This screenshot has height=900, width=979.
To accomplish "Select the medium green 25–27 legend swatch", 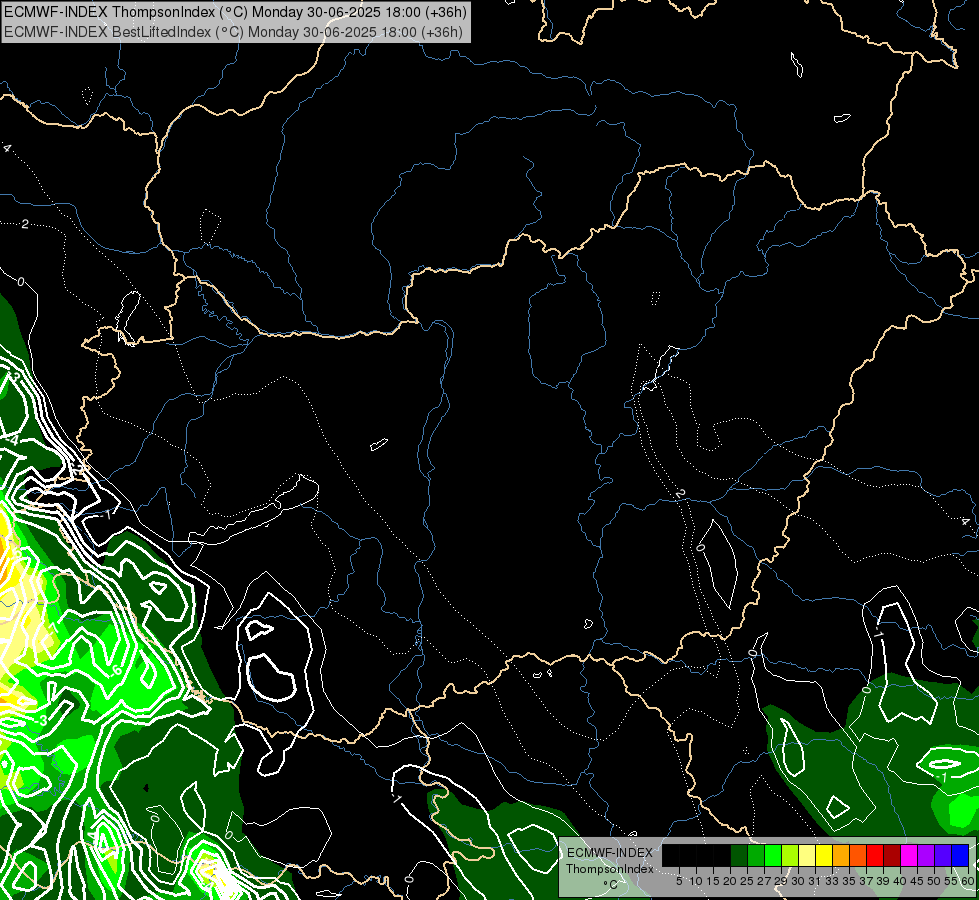I will click(x=756, y=855).
